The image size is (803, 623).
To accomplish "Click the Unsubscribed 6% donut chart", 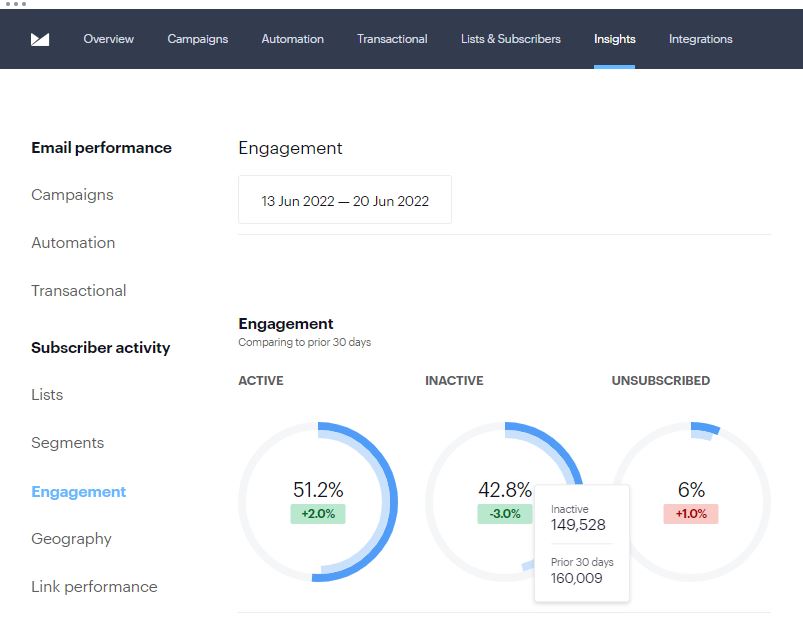I will tap(691, 501).
